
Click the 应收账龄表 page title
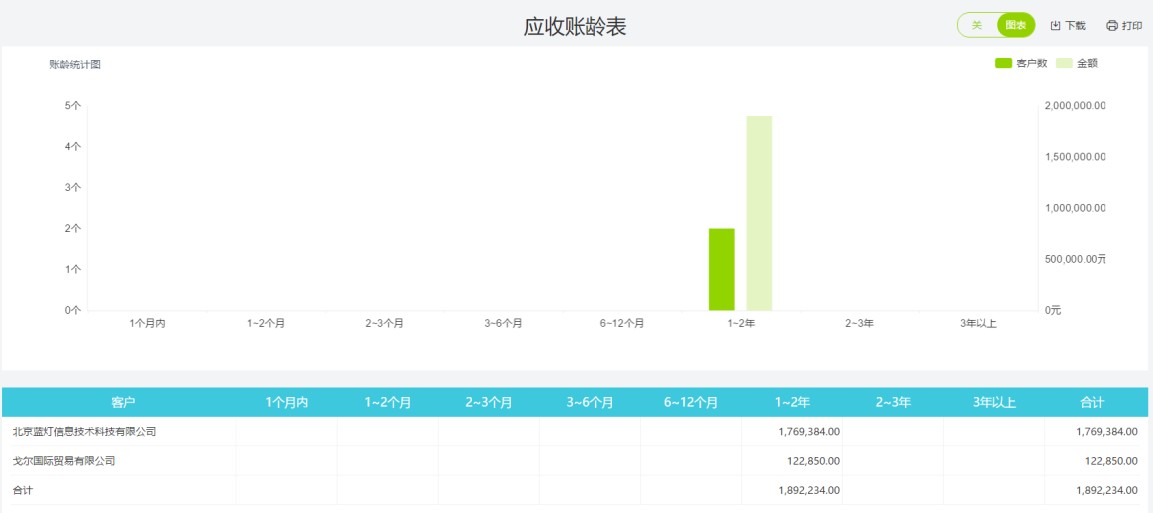point(575,26)
